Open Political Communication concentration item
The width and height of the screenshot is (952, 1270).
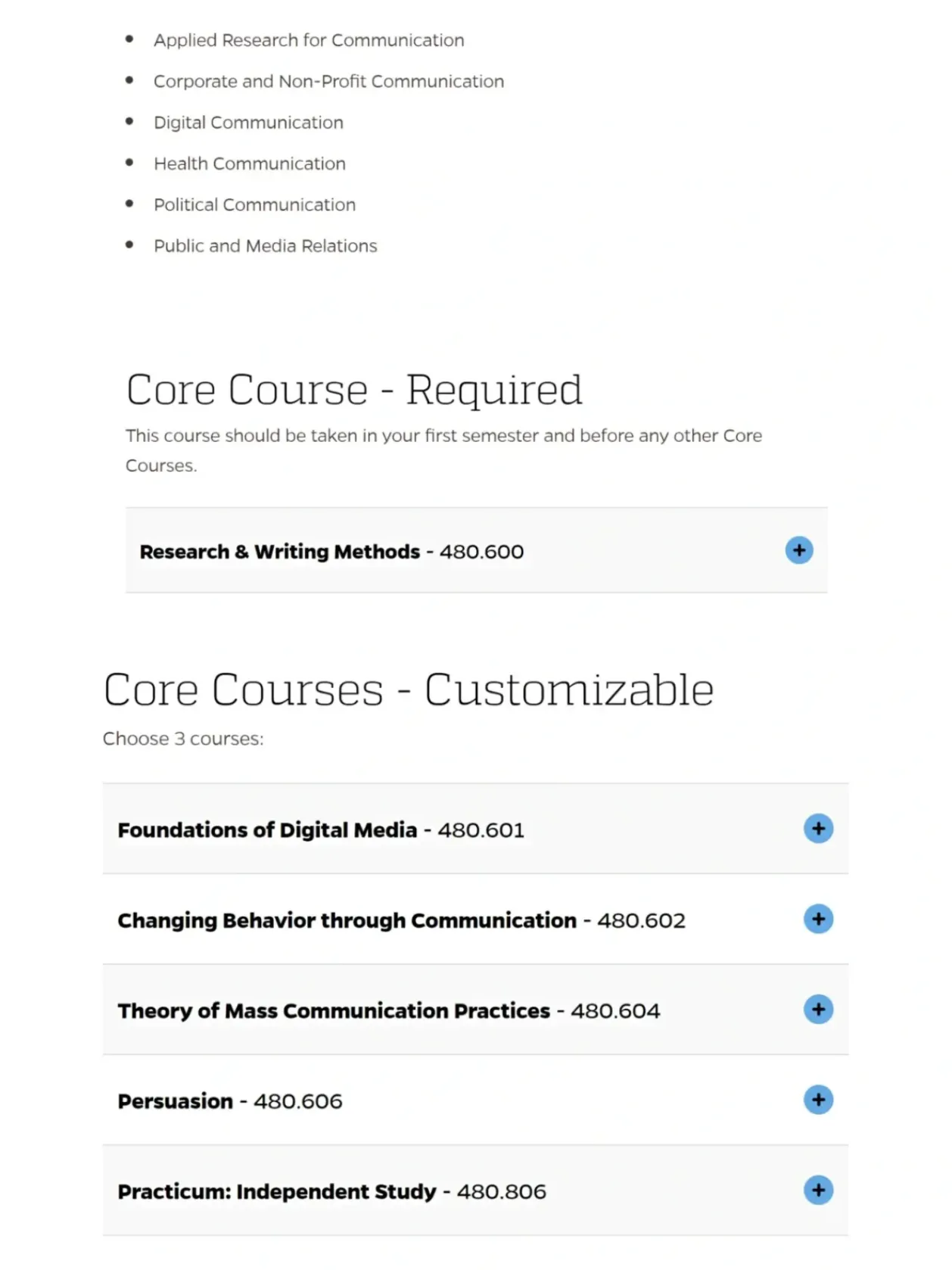click(x=254, y=205)
